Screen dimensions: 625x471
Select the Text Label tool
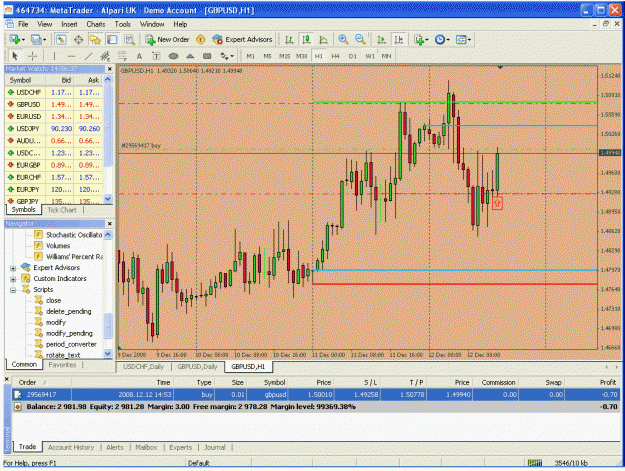click(x=156, y=56)
